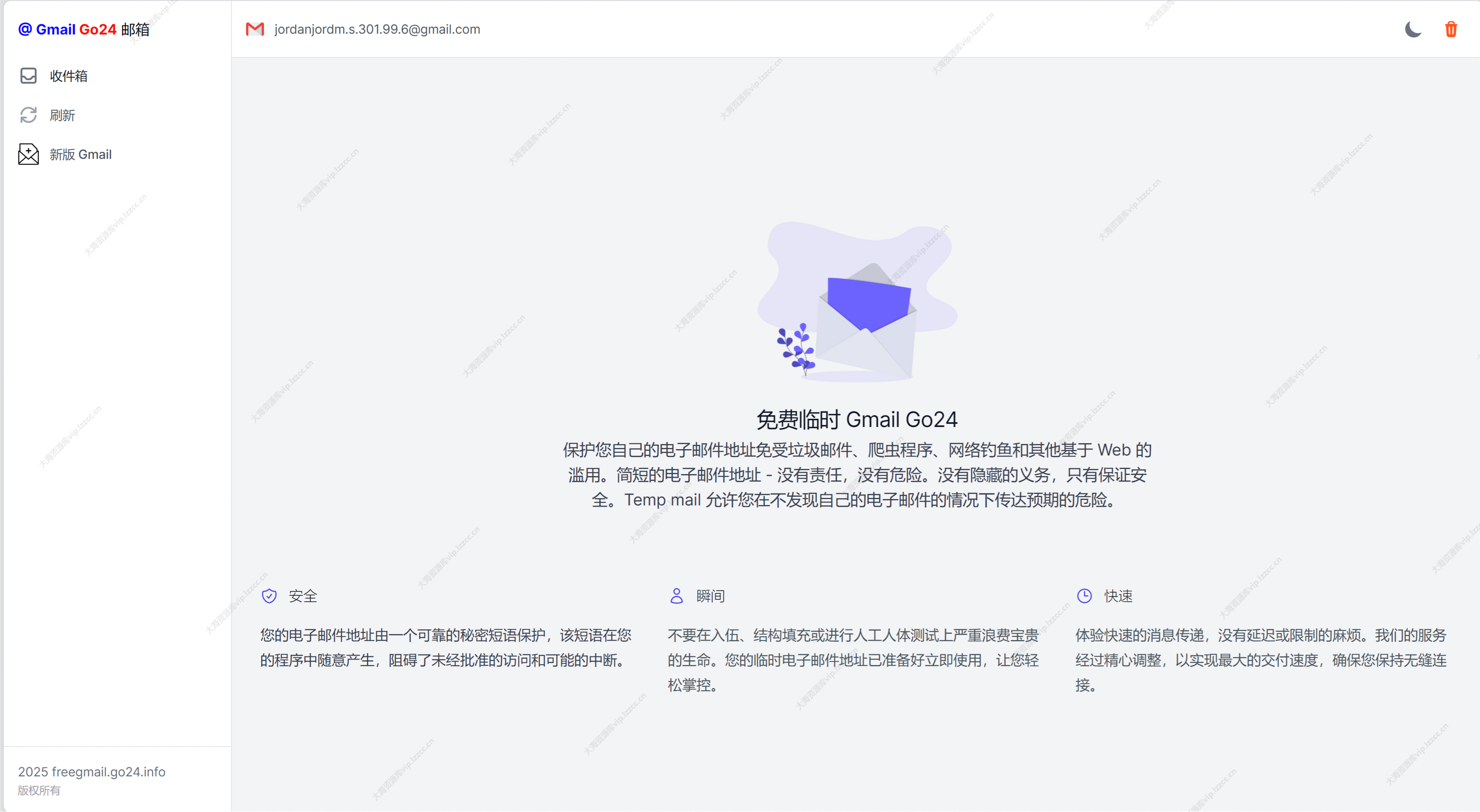1480x812 pixels.
Task: Click the inbox tray icon
Action: point(28,76)
